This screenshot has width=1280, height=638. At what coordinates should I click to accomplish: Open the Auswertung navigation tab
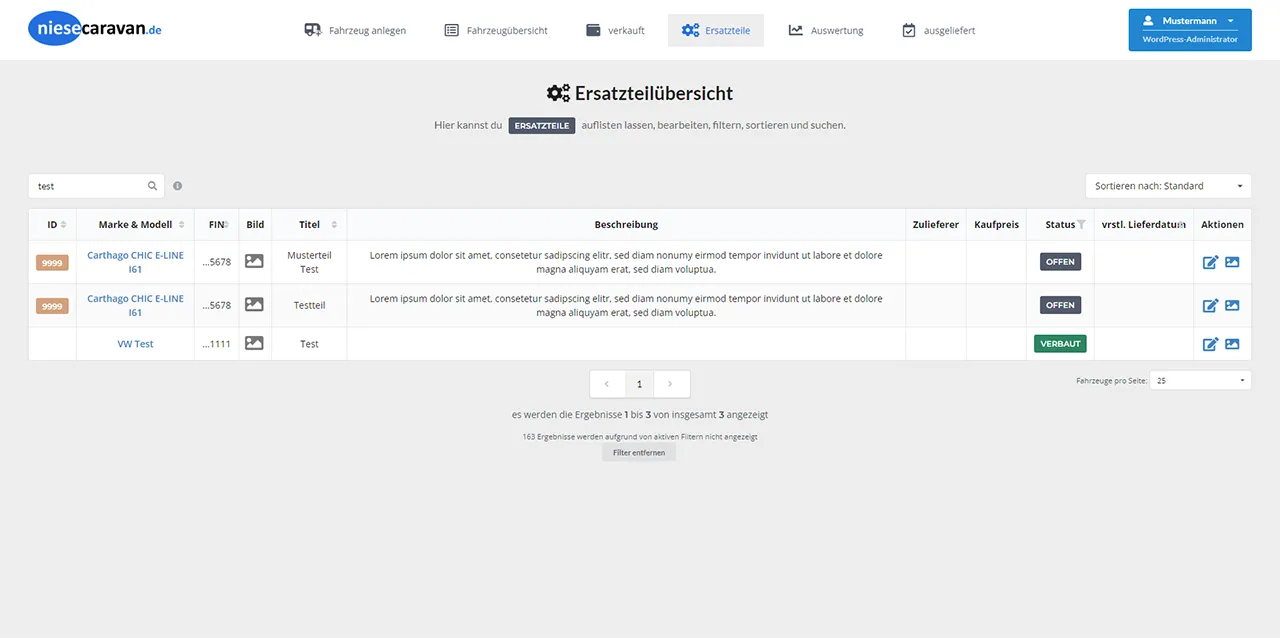click(825, 30)
